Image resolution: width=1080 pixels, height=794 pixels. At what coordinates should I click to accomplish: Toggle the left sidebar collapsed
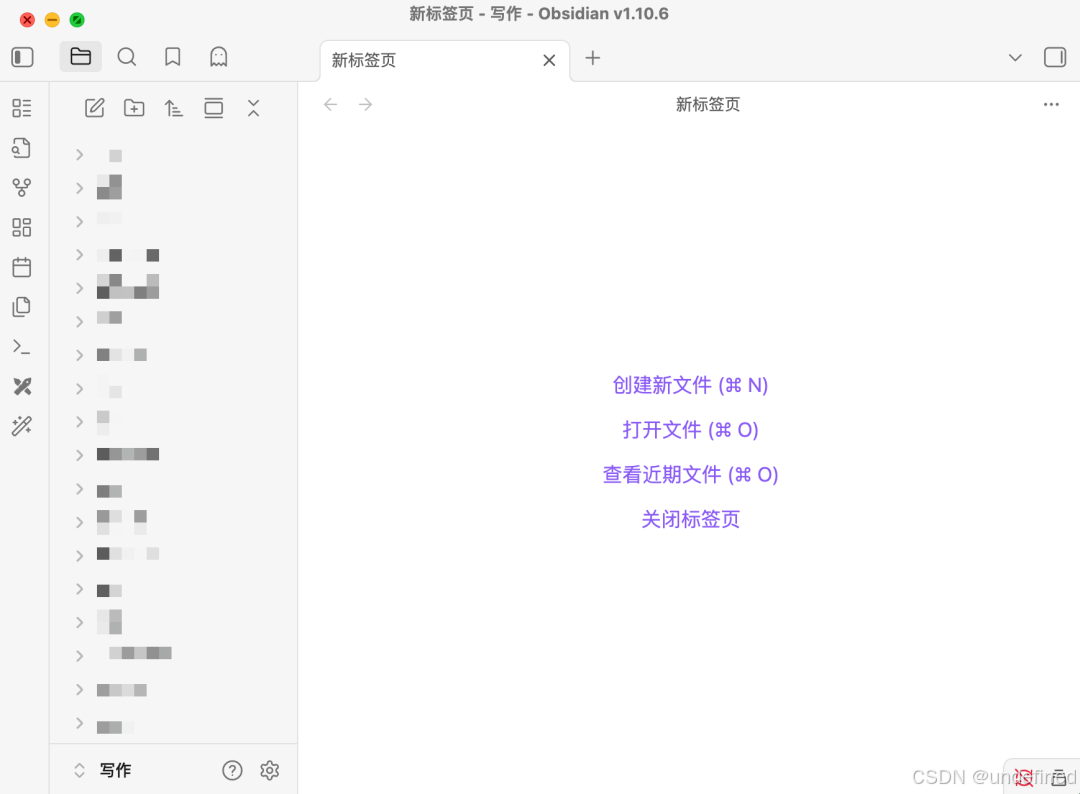click(21, 57)
